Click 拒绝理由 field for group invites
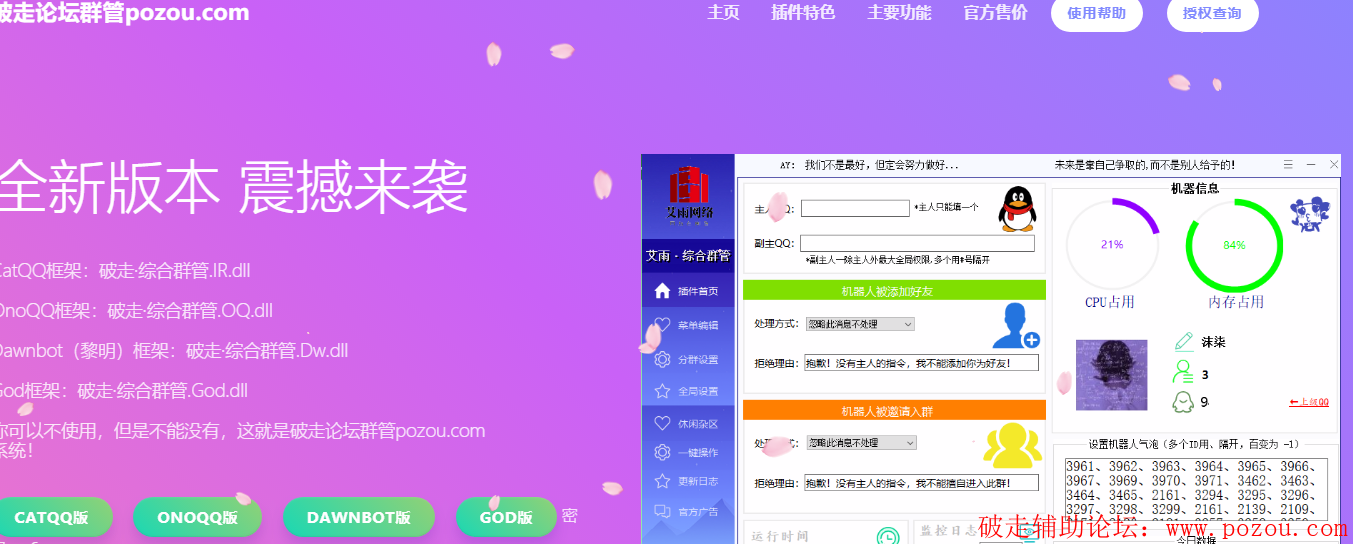The image size is (1353, 544). 921,483
